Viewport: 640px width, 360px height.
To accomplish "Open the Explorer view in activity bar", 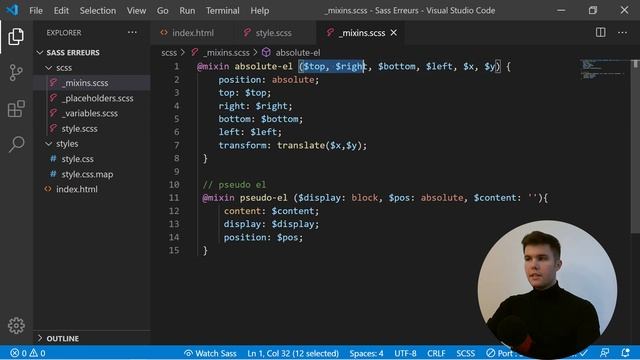I will 16,37.
